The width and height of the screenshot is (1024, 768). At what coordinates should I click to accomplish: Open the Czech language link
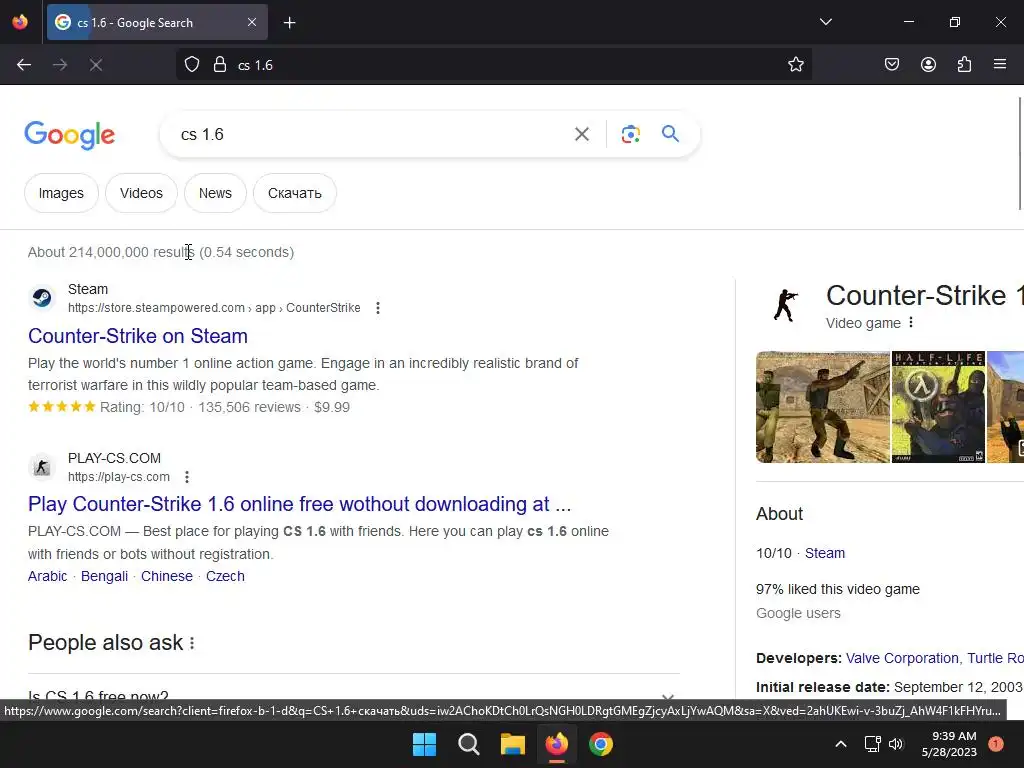(x=225, y=576)
